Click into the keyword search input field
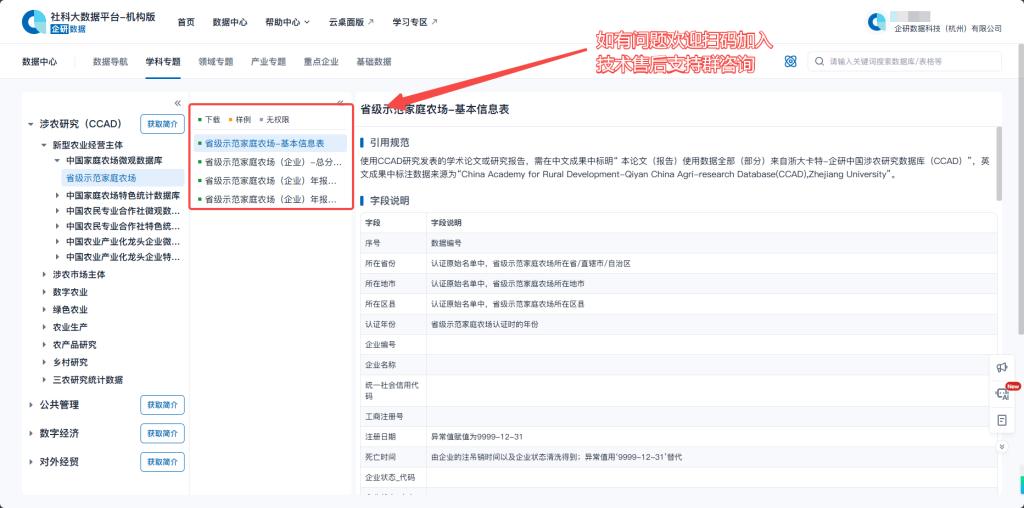Viewport: 1024px width, 508px height. coord(910,62)
